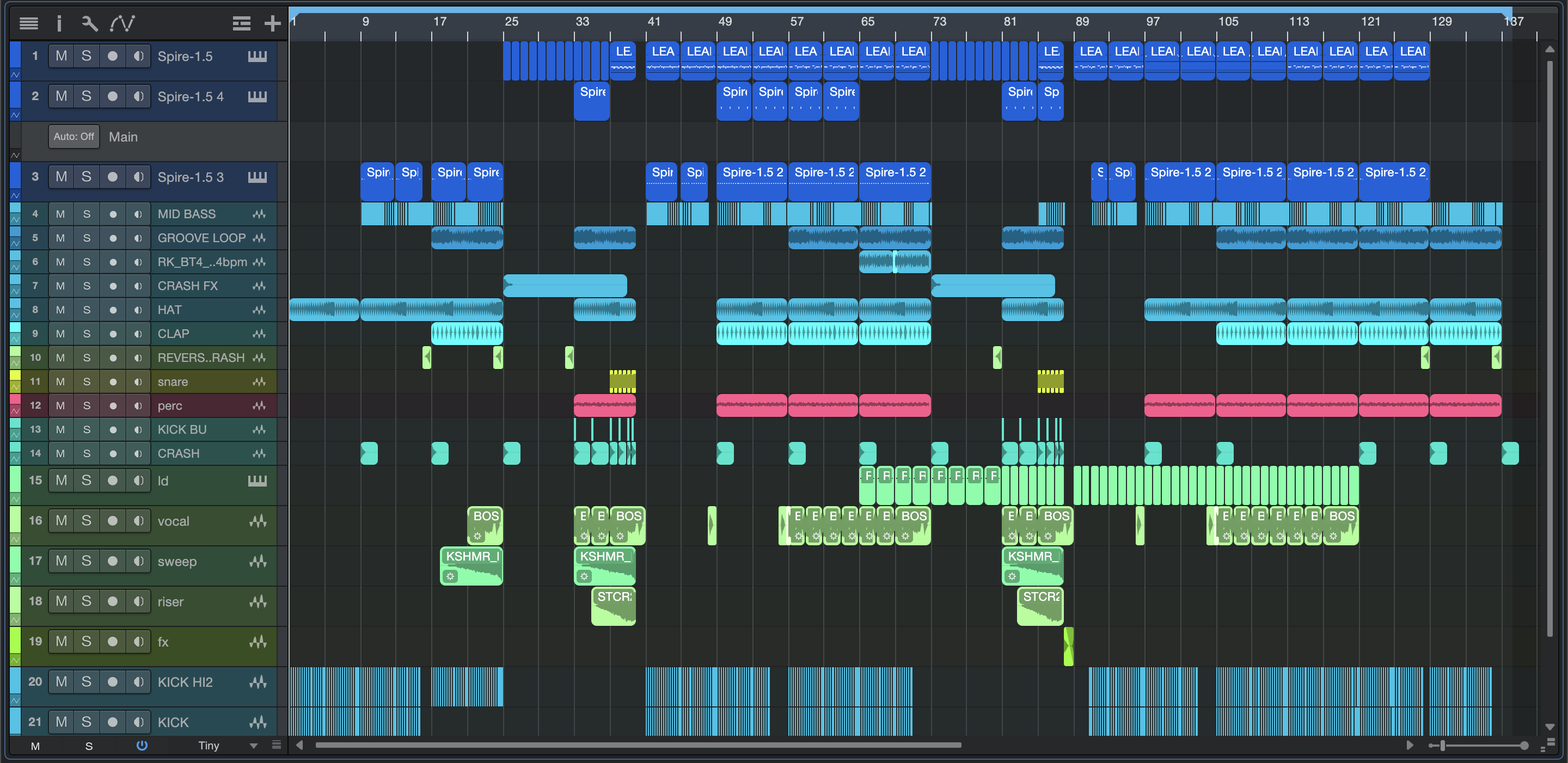The width and height of the screenshot is (1568, 763).
Task: Toggle monitor on riser track
Action: coord(138,601)
